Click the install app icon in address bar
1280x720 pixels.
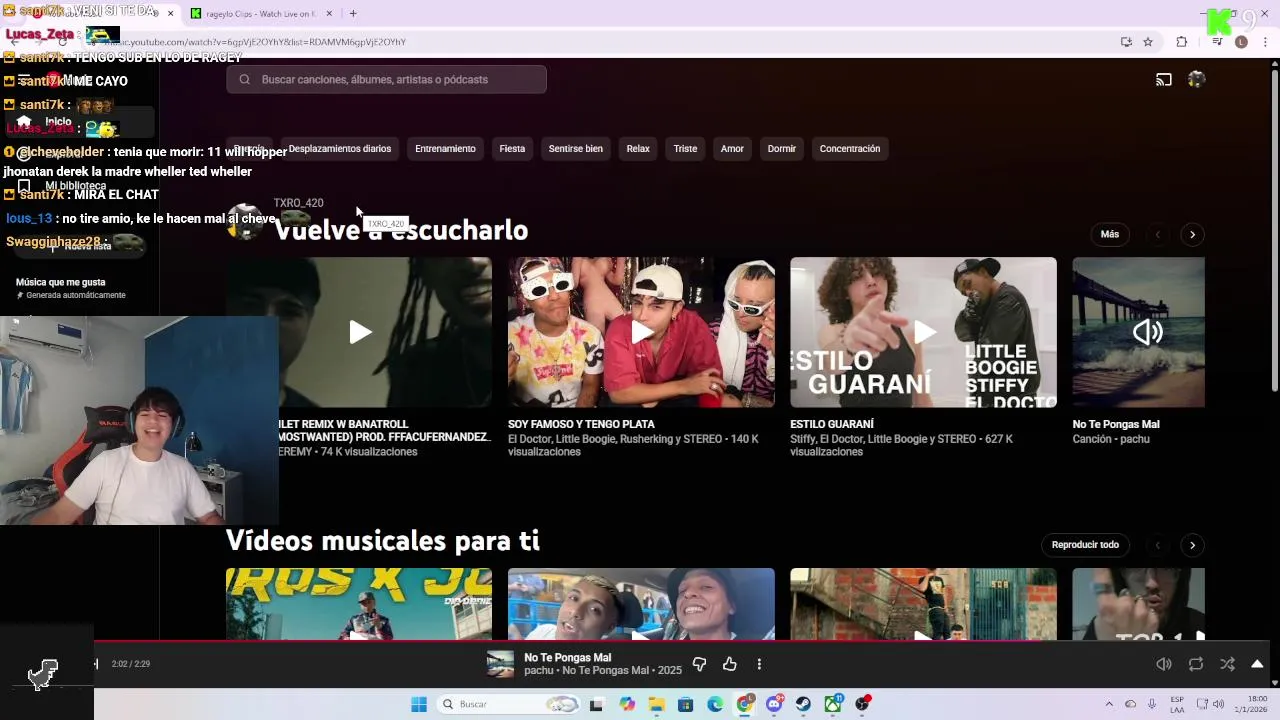tap(1126, 42)
